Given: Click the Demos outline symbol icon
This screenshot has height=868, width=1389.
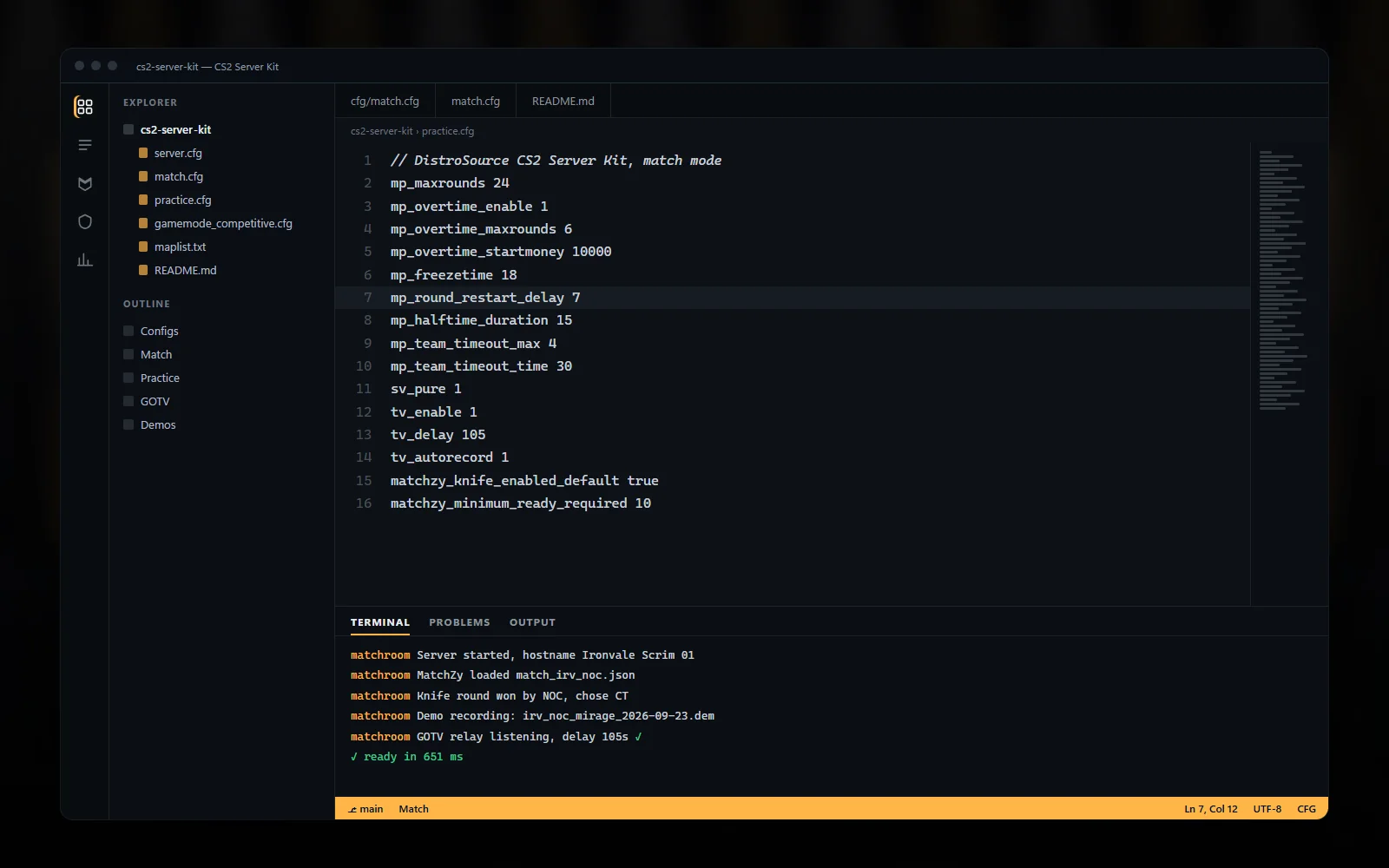Looking at the screenshot, I should pyautogui.click(x=128, y=424).
